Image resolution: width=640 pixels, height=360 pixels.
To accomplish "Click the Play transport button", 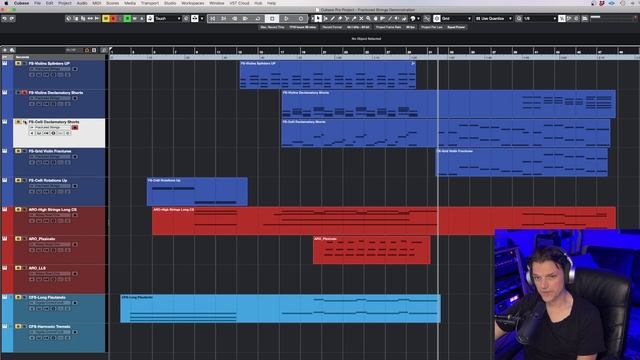I will click(286, 18).
